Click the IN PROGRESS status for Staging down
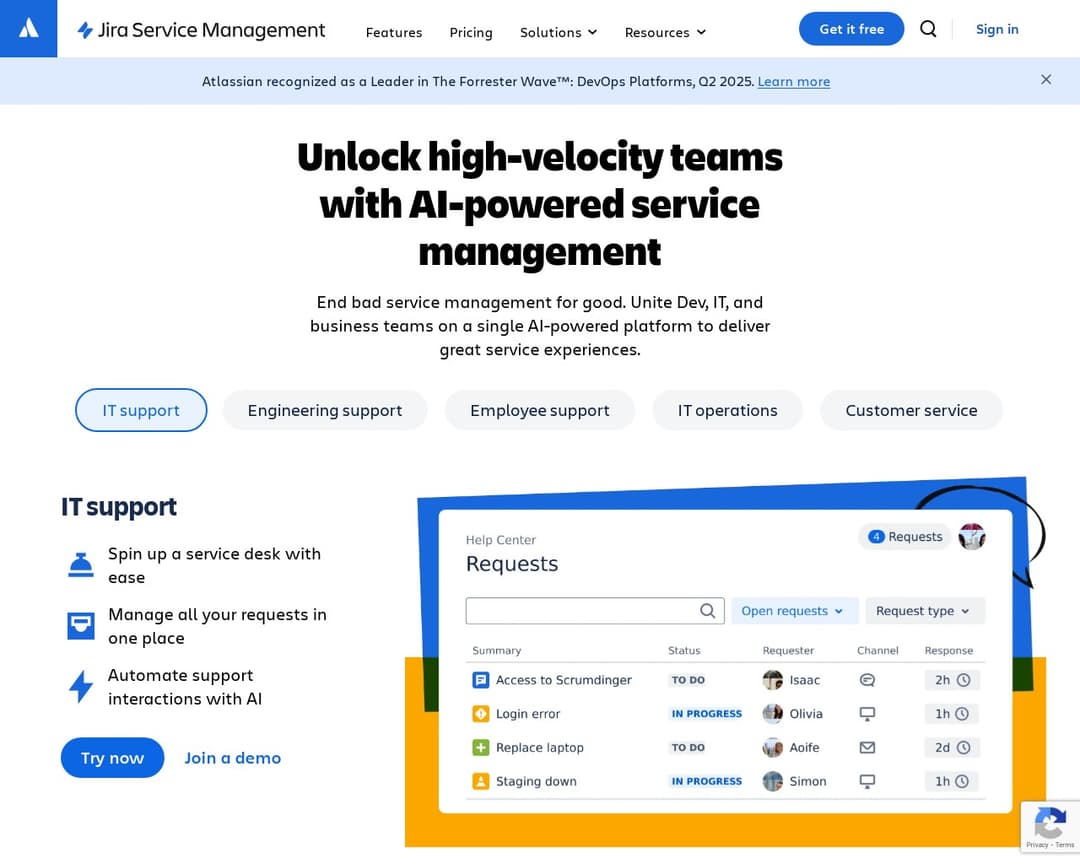Image resolution: width=1080 pixels, height=864 pixels. point(707,781)
